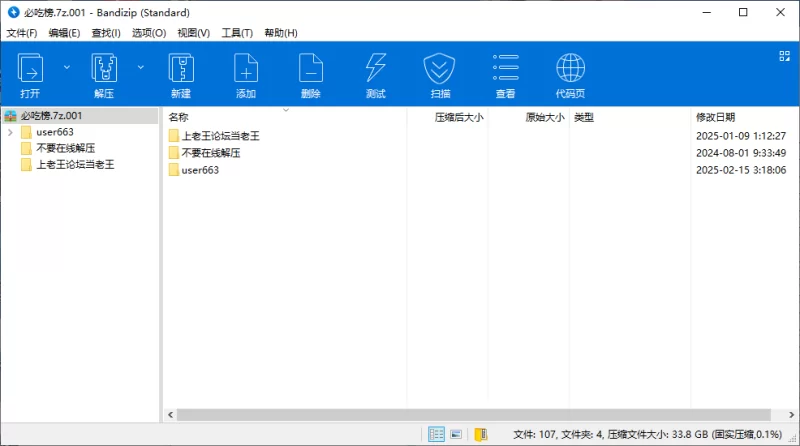Expand the dropdown arrow next to 解压

[141, 67]
